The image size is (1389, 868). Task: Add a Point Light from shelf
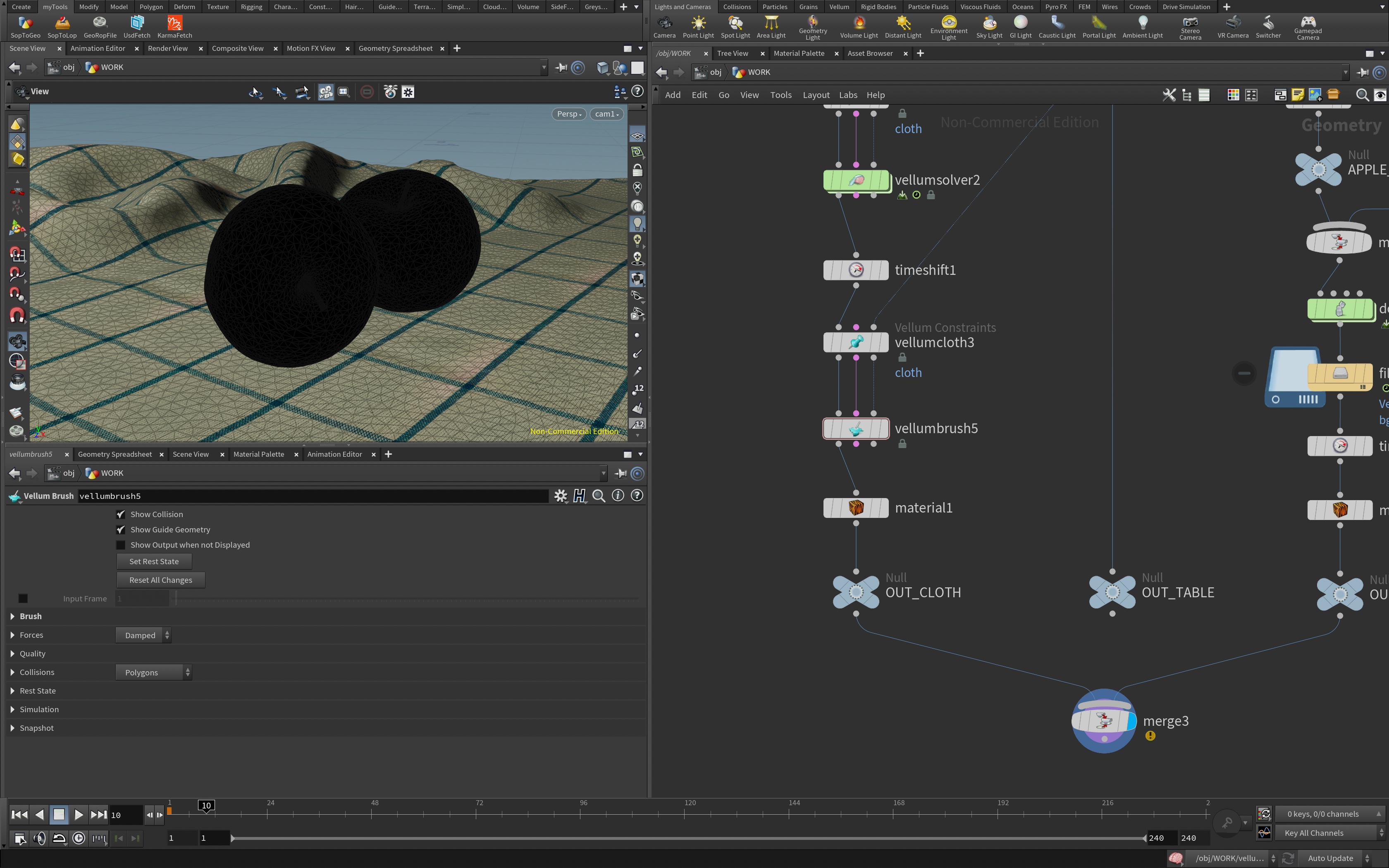tap(698, 27)
